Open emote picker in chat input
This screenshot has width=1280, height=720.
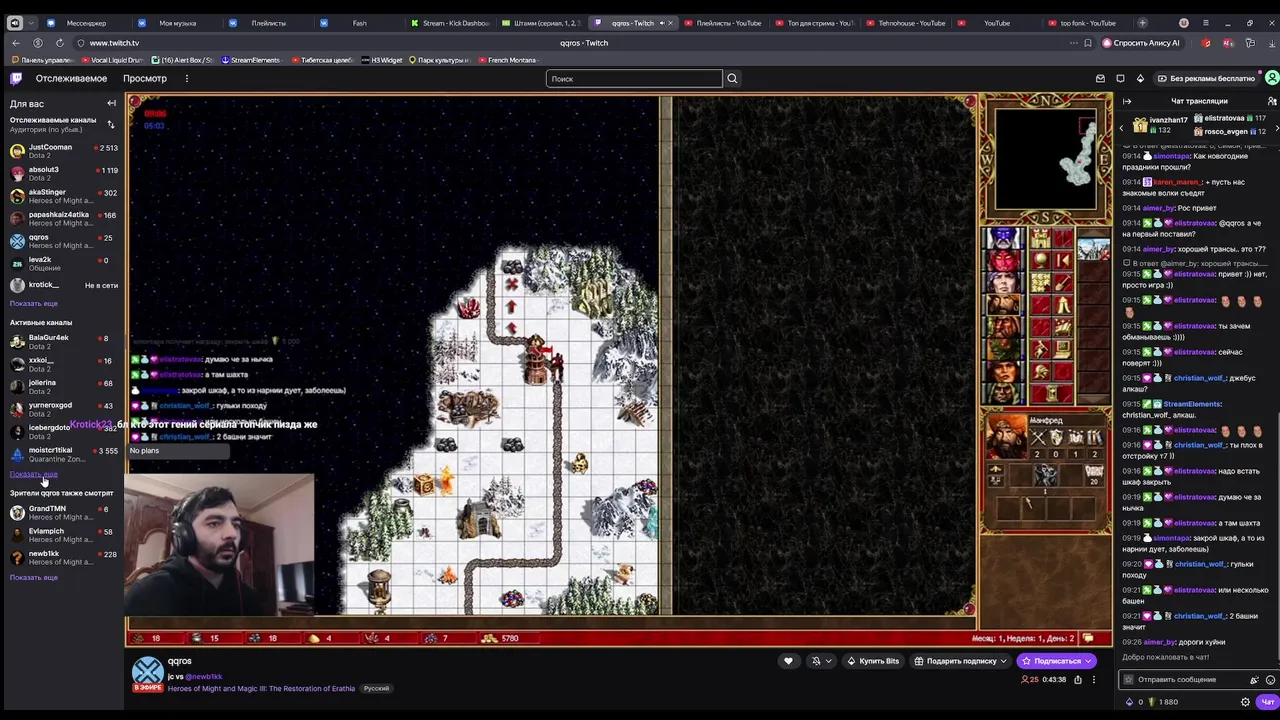1270,680
